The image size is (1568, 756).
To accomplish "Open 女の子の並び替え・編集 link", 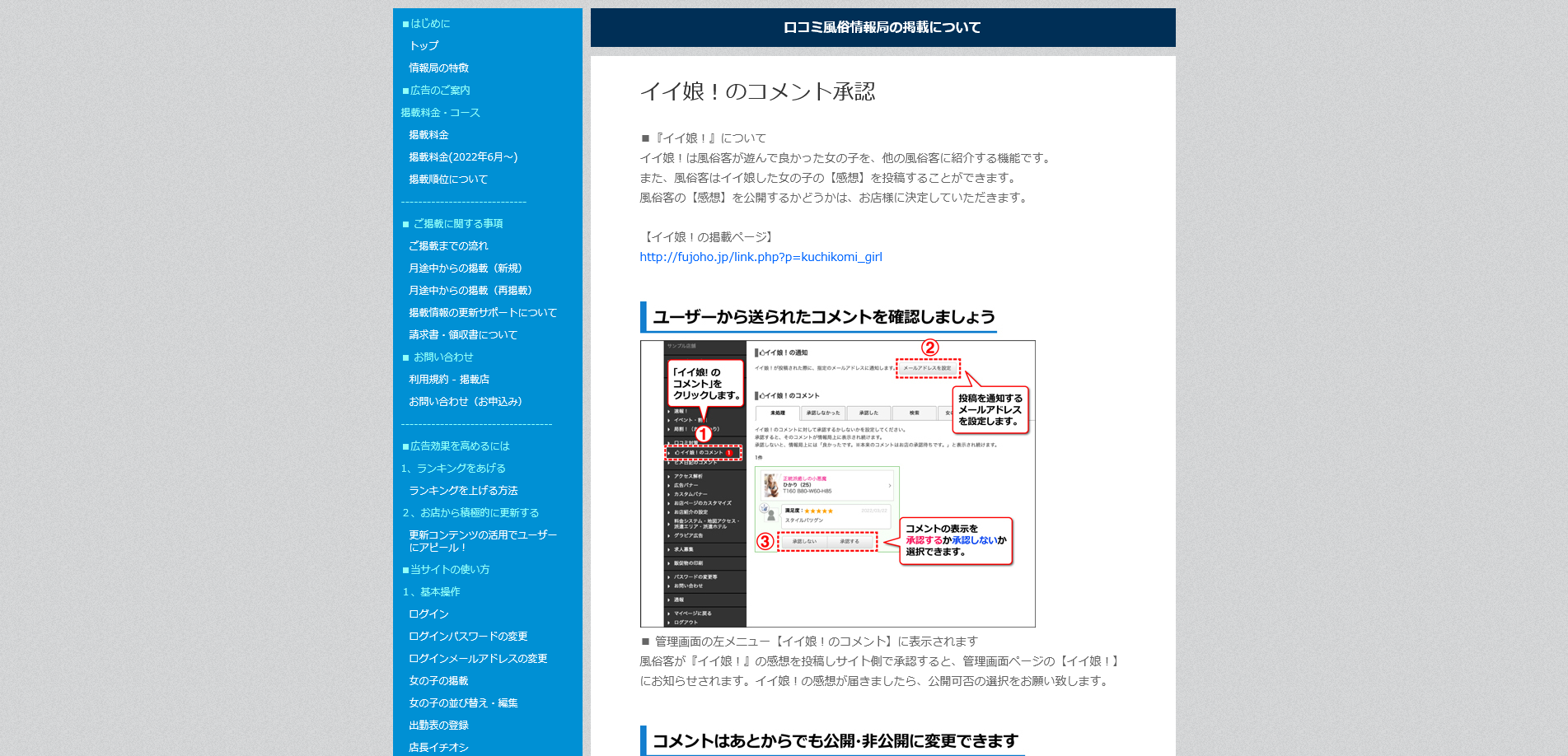I will (463, 702).
